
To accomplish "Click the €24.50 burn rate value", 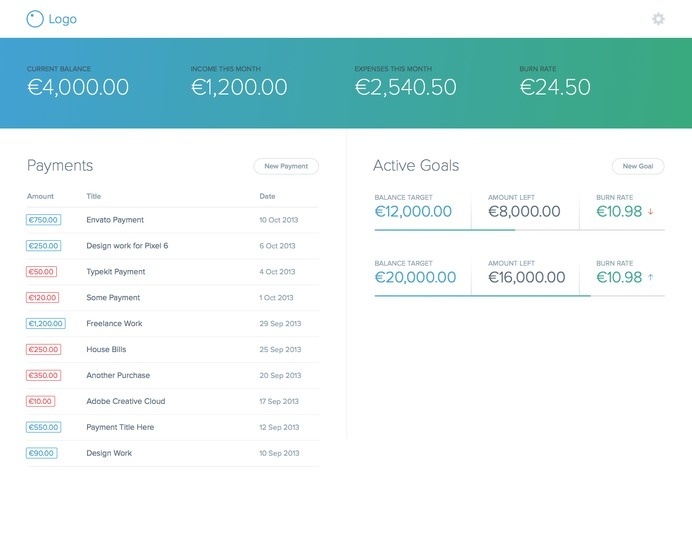I will [555, 87].
